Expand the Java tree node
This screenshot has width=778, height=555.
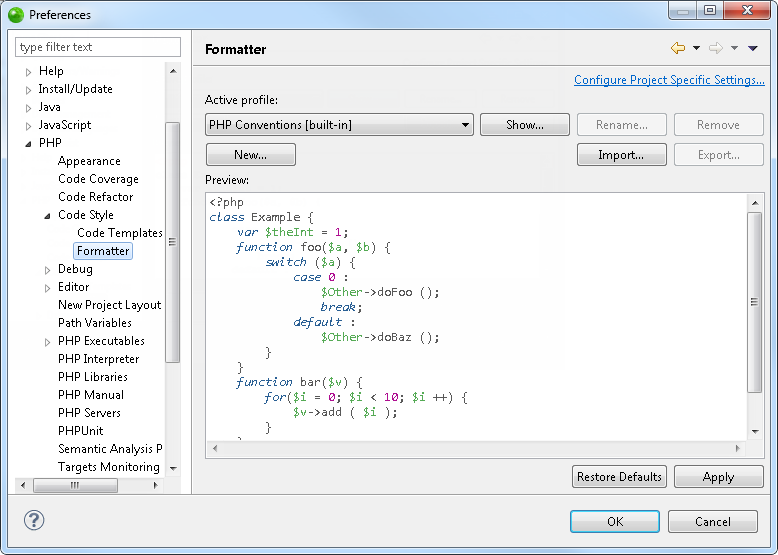[x=28, y=108]
